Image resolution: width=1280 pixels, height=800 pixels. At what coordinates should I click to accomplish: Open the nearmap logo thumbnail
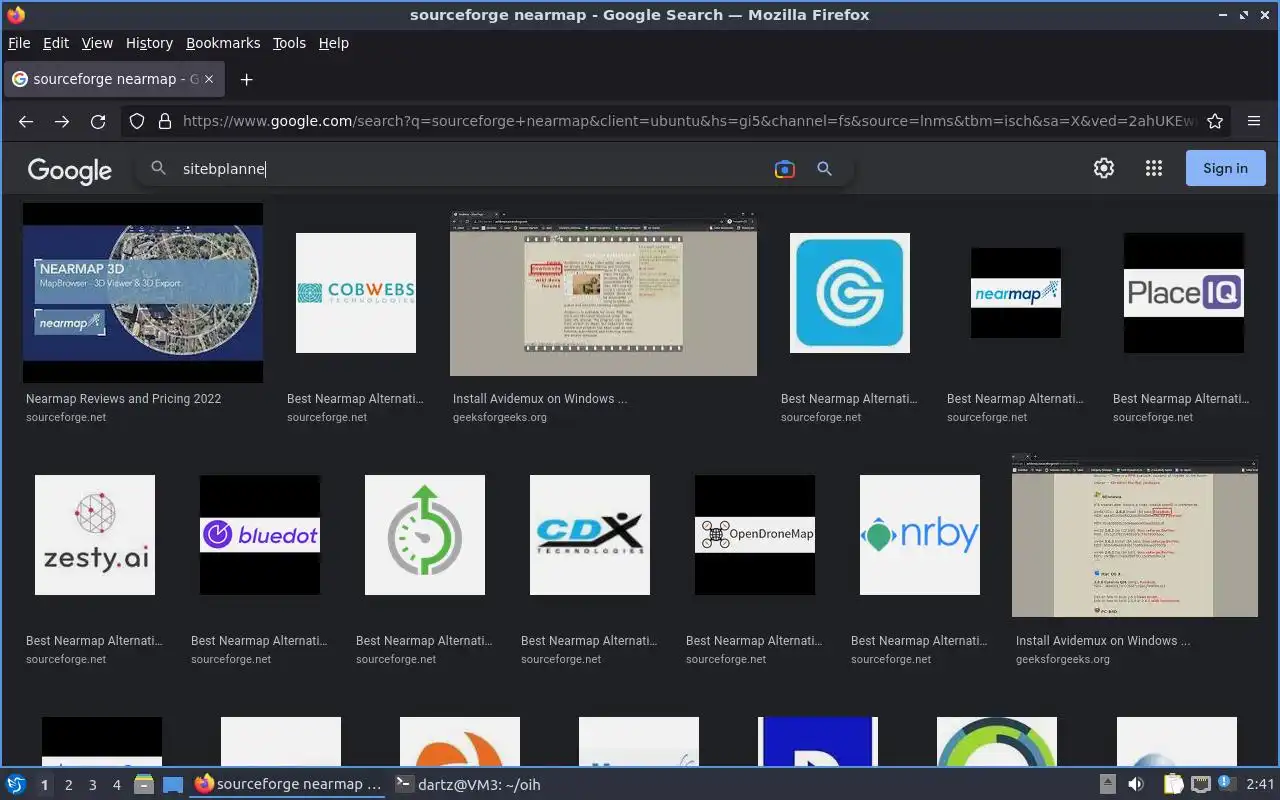point(1016,293)
